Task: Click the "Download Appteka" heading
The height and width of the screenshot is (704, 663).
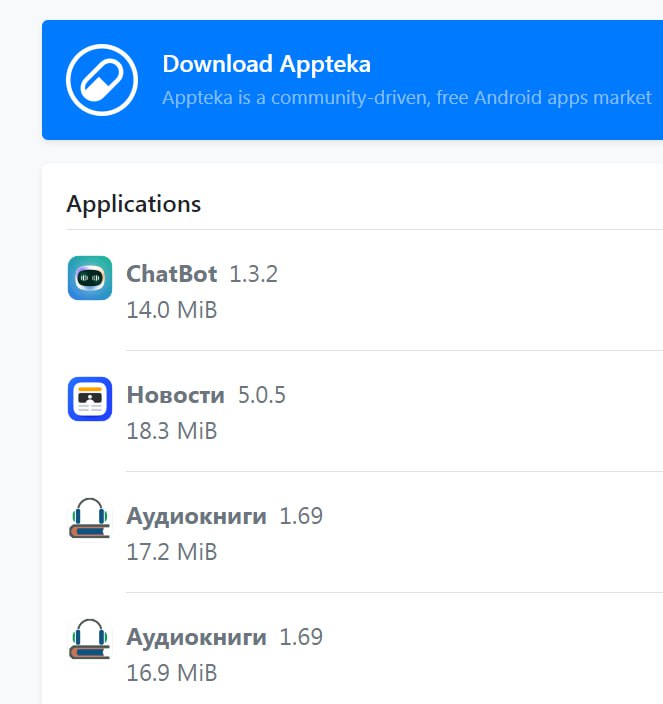Action: pos(266,65)
